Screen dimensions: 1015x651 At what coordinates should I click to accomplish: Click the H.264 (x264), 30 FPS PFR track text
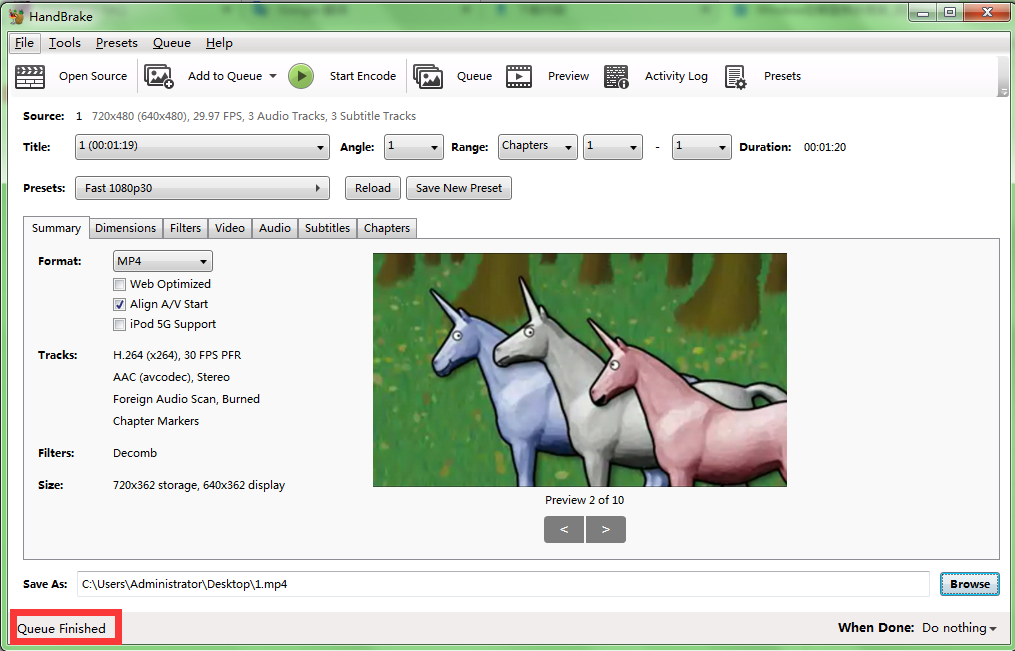pos(177,355)
